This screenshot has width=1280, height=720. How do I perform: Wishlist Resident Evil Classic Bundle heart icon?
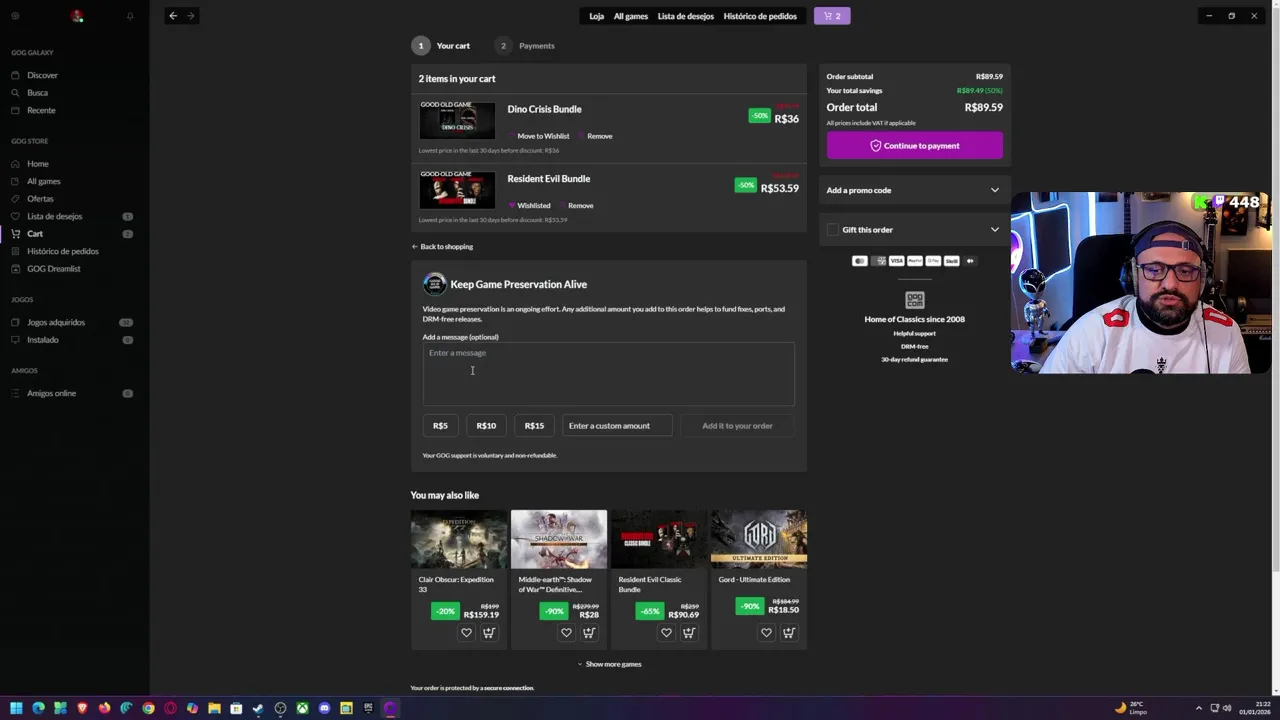pos(666,633)
